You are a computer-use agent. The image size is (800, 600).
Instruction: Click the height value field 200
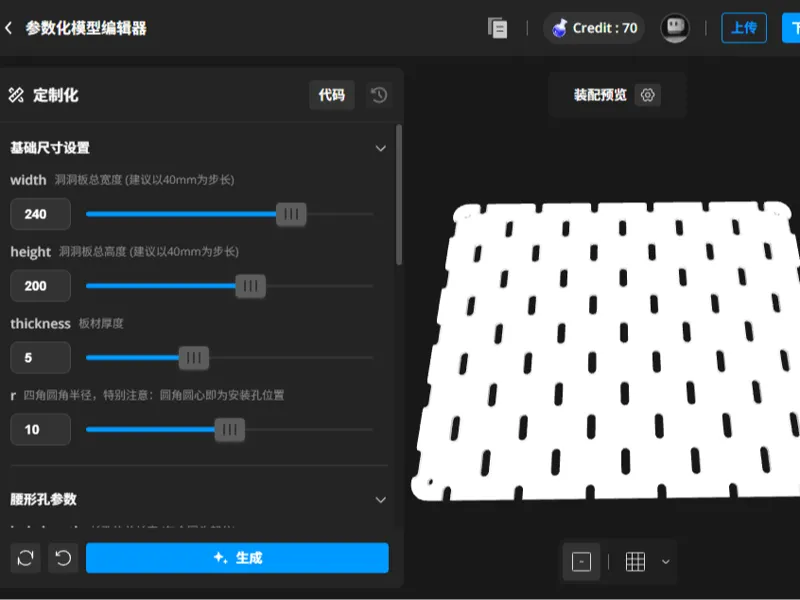(x=40, y=286)
